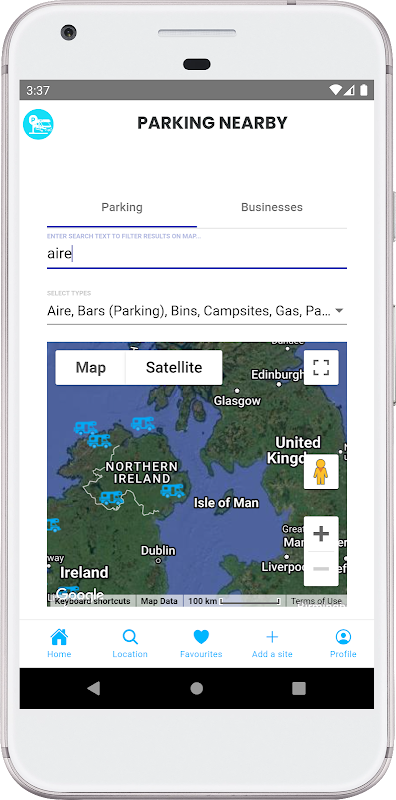Switch to standard Map view
The image size is (396, 800).
[x=90, y=367]
